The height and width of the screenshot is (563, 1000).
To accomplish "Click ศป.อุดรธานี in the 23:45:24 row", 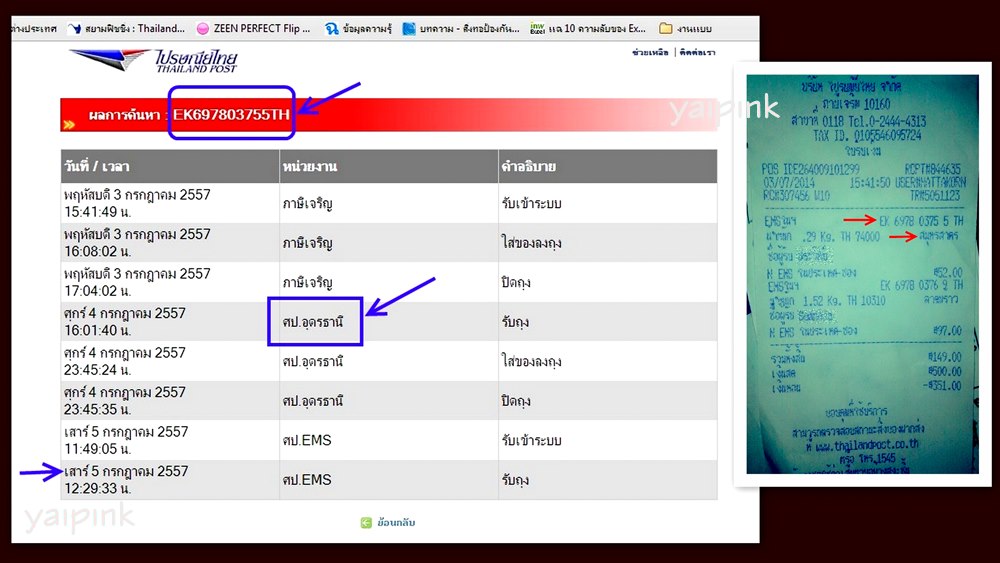I will 312,362.
